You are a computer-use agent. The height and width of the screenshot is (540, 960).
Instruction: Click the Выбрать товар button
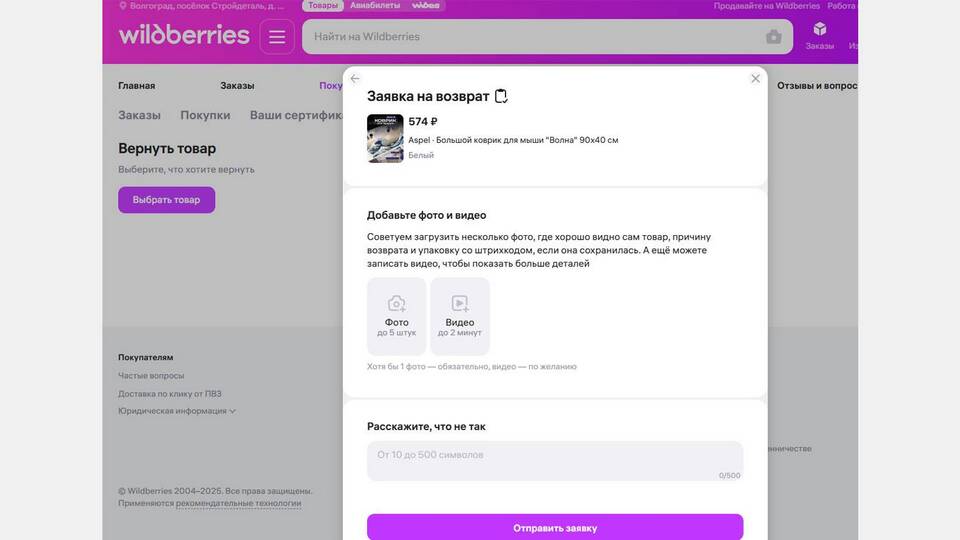point(167,200)
